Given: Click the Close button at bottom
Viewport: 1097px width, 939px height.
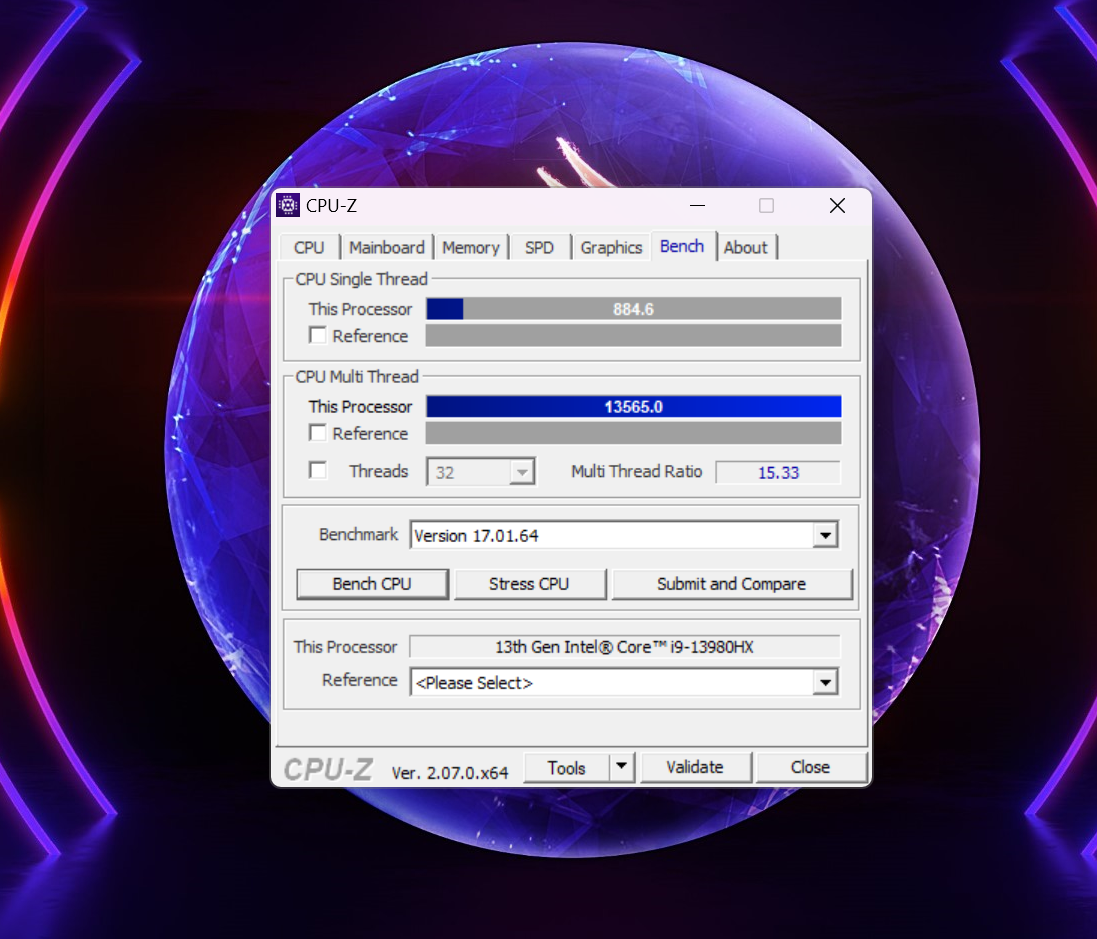Looking at the screenshot, I should [811, 768].
